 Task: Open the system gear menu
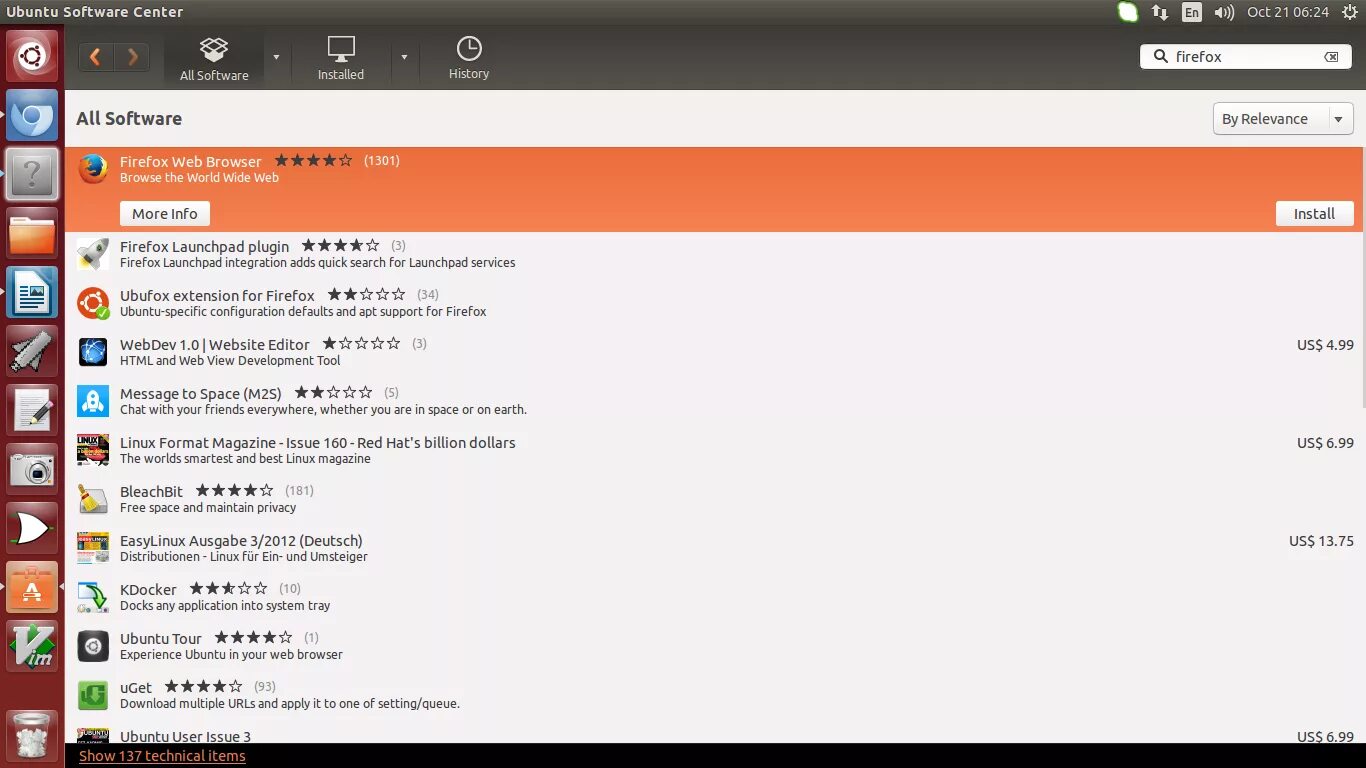point(1350,12)
